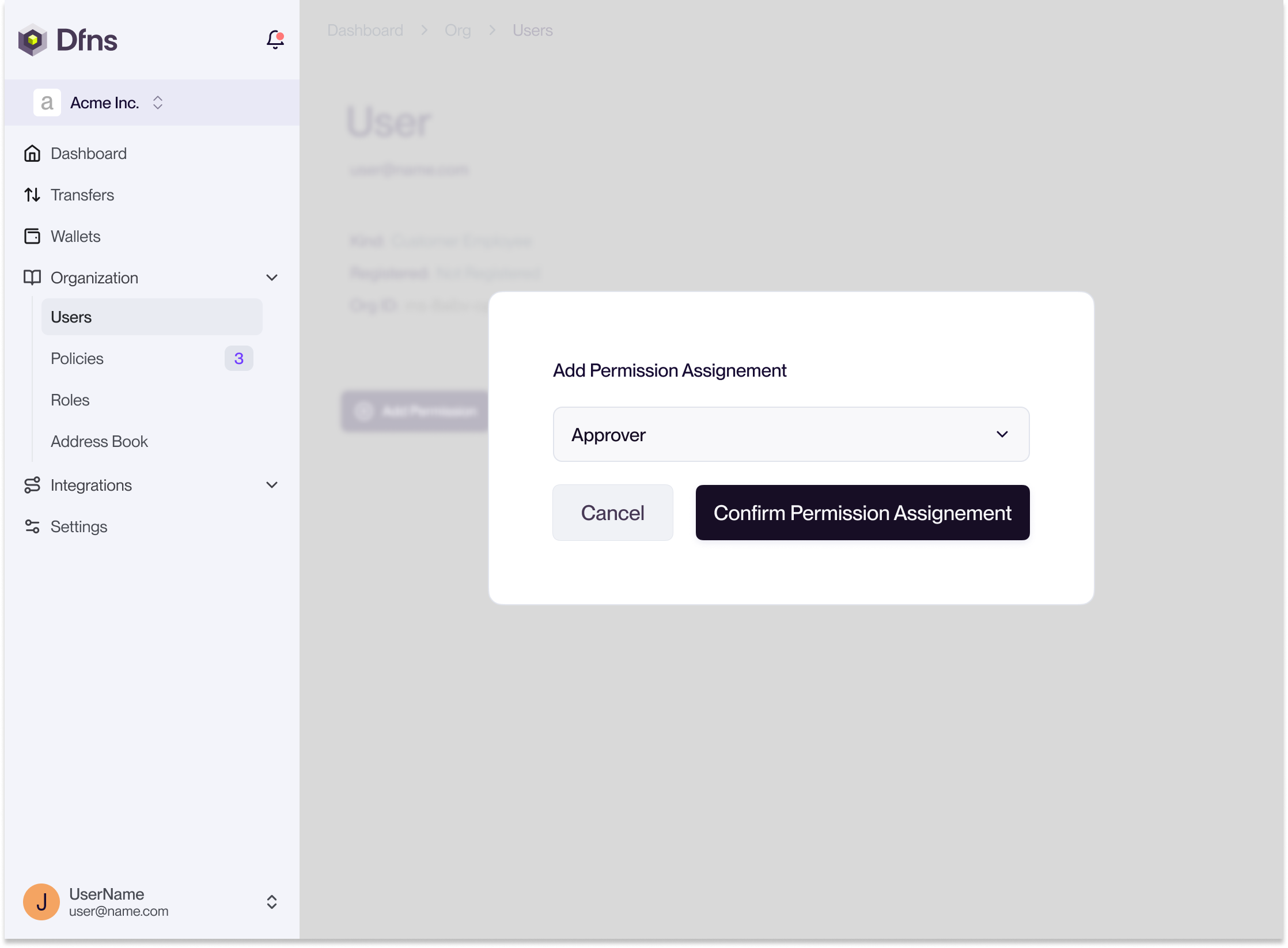Click the Settings sliders icon
Screen dimensions: 1288x948
tap(32, 527)
